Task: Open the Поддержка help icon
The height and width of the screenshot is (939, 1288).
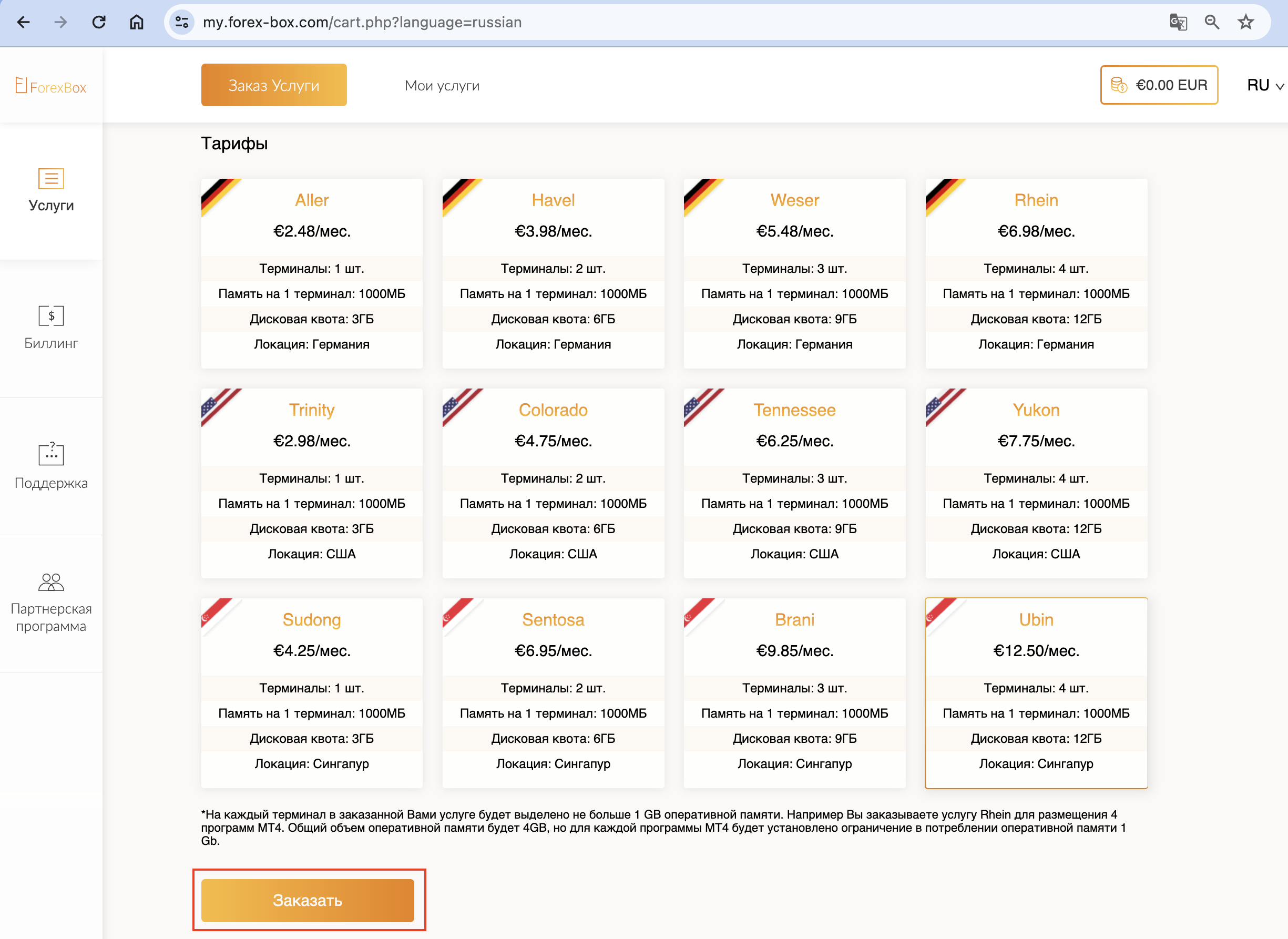Action: coord(51,454)
